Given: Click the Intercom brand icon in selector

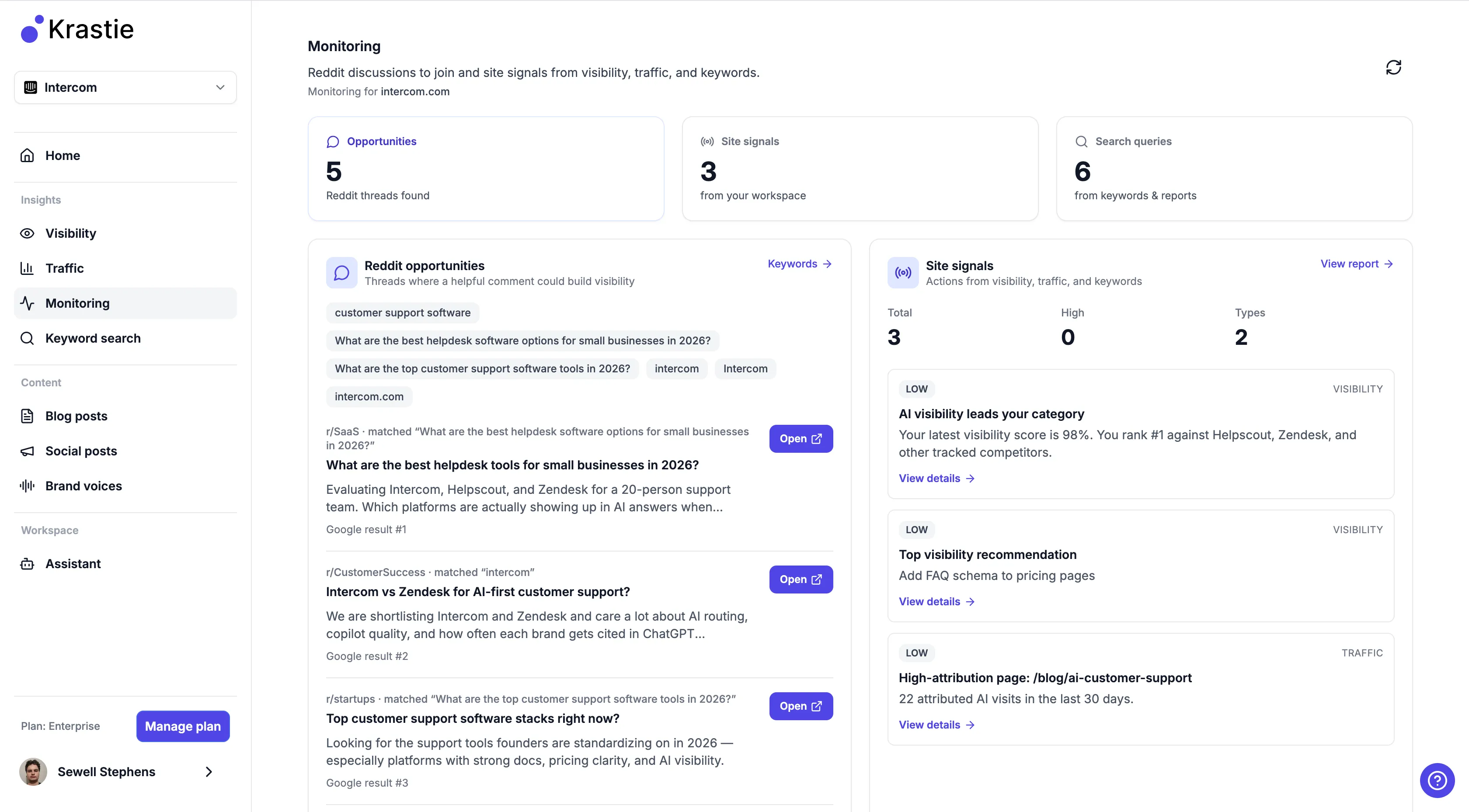Looking at the screenshot, I should coord(30,87).
